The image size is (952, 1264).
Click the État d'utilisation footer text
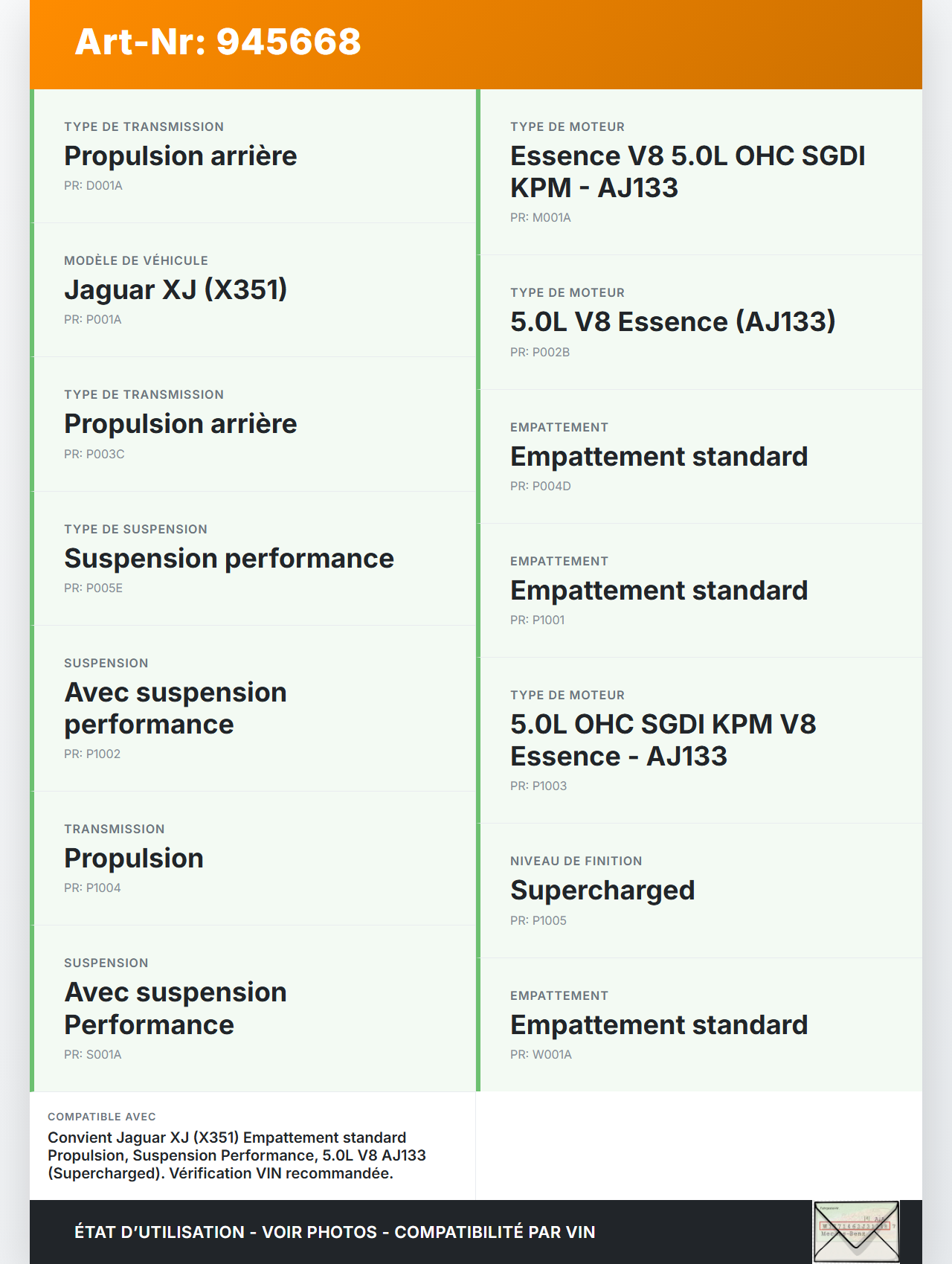point(335,1232)
